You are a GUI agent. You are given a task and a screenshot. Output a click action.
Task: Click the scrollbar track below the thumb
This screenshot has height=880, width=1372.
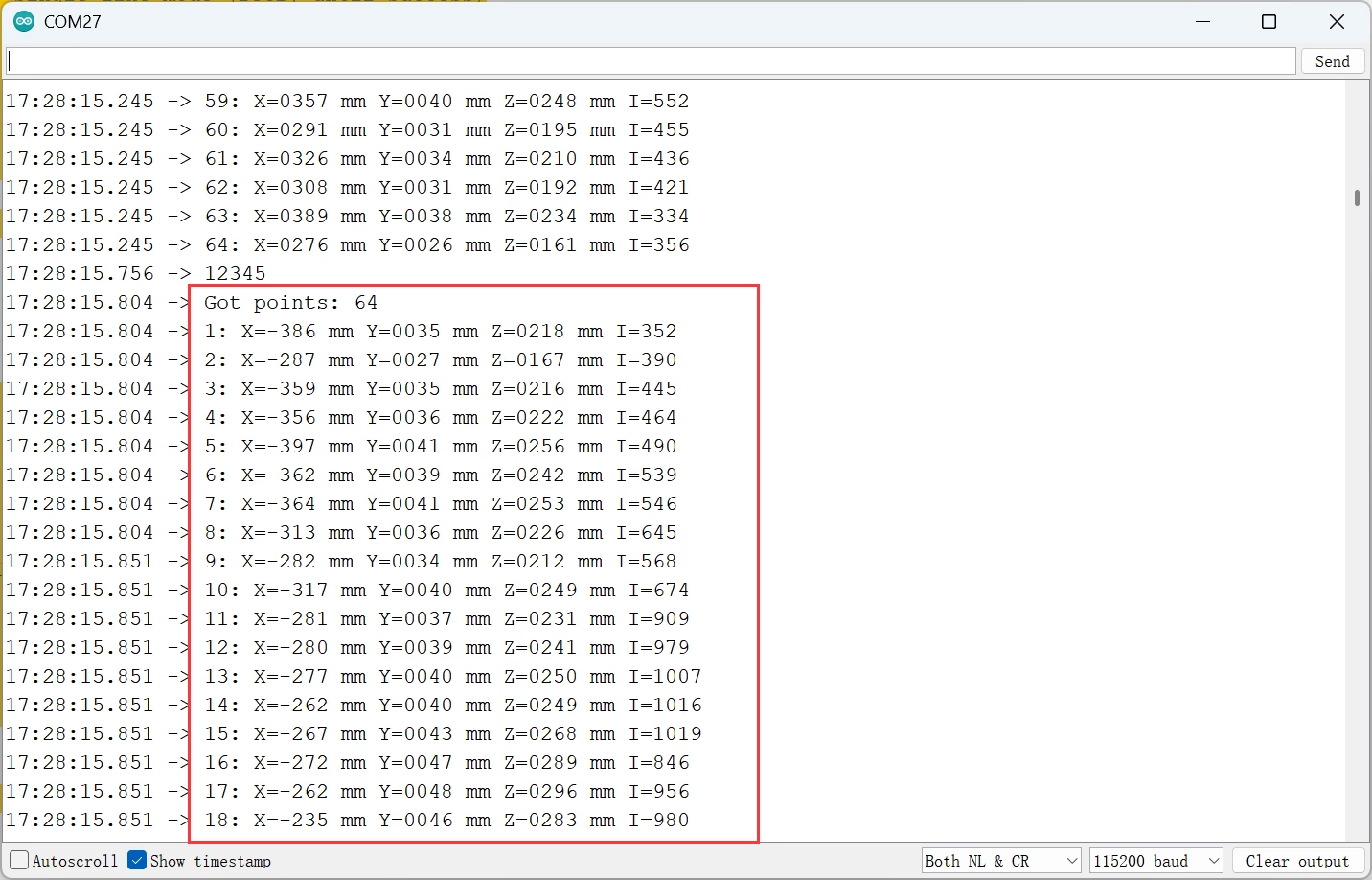(1357, 527)
